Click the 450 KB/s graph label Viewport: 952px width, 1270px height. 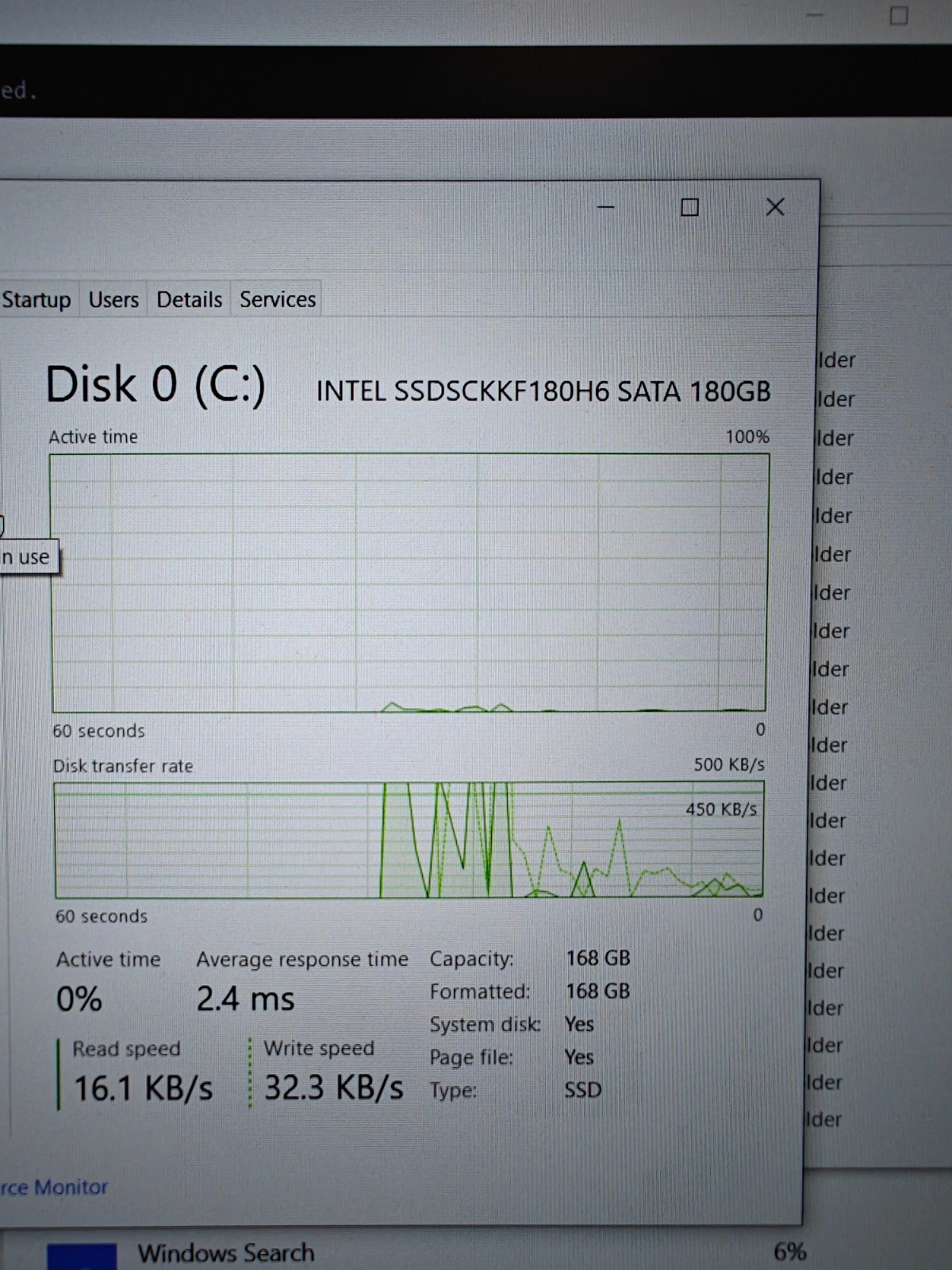click(721, 810)
